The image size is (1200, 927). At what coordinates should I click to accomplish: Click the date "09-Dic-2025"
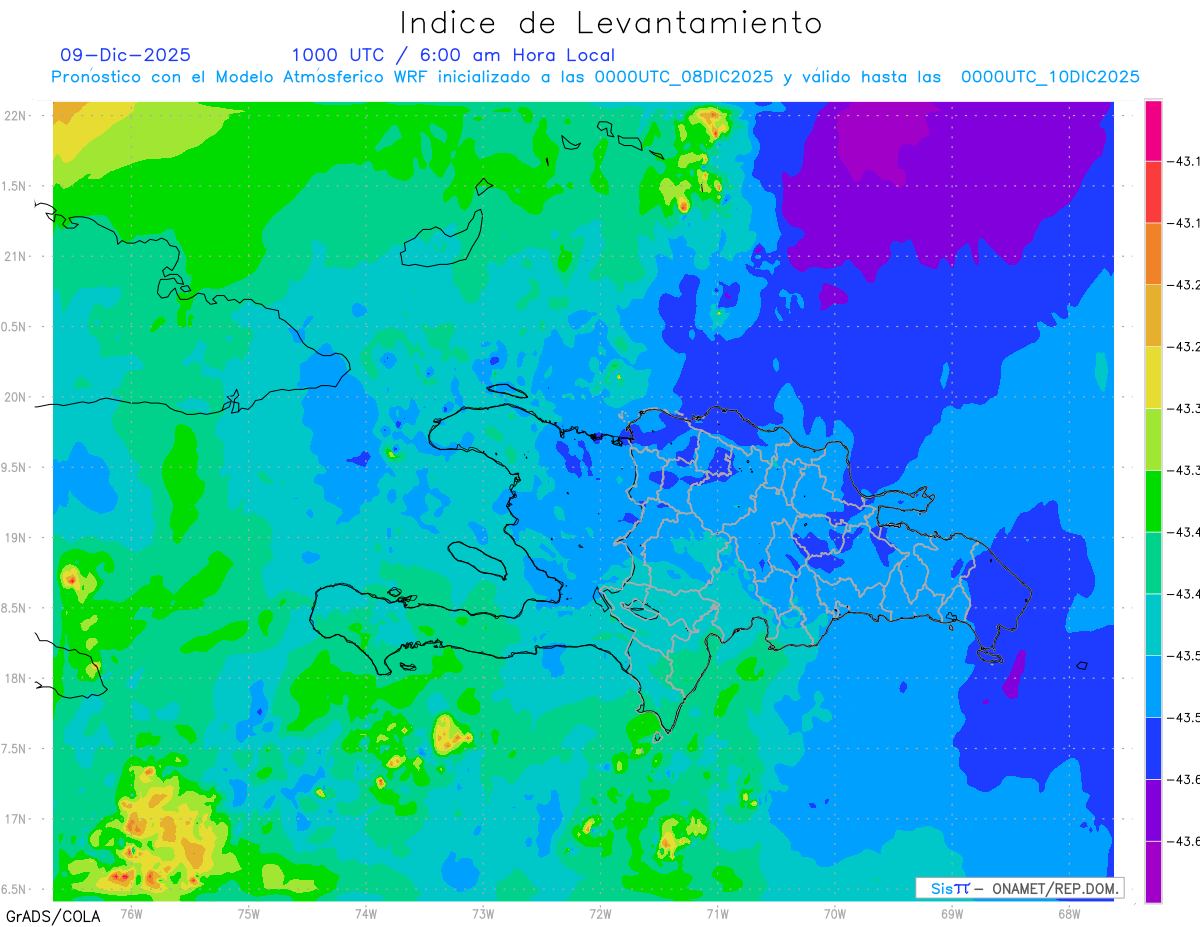[126, 55]
